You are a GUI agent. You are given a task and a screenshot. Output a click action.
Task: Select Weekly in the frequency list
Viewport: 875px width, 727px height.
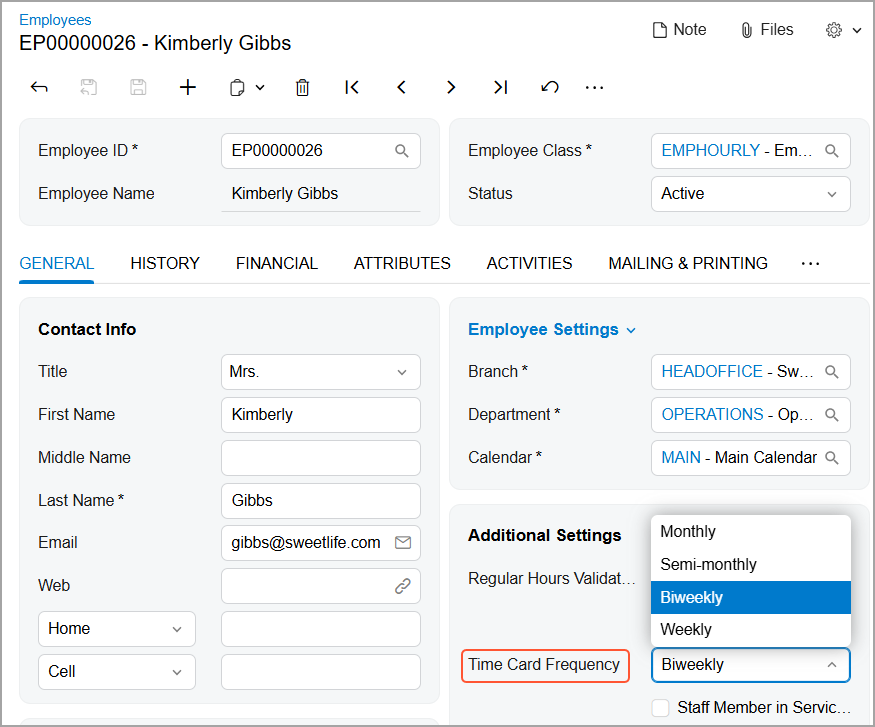[x=751, y=630]
